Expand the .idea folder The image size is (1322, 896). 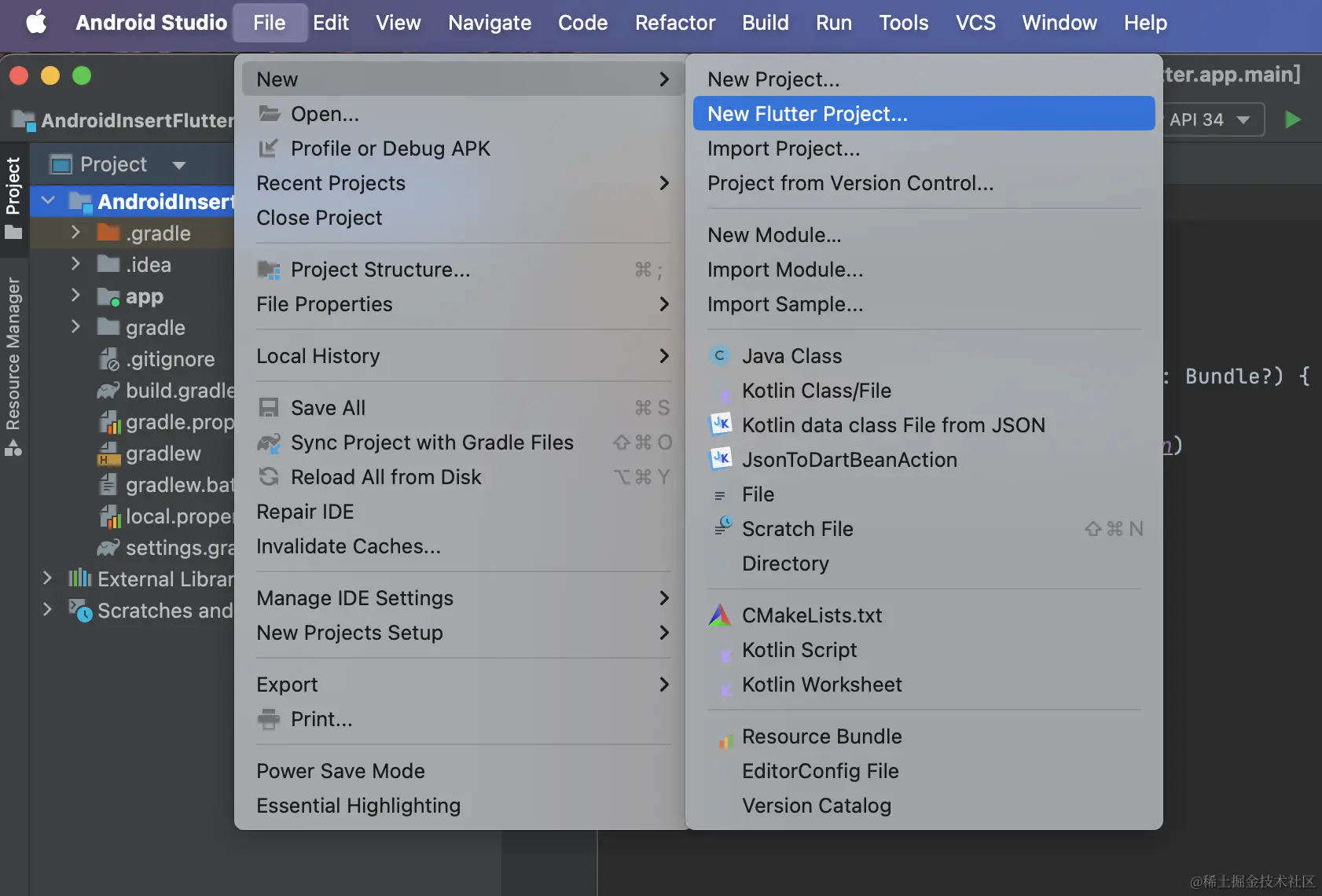coord(75,264)
